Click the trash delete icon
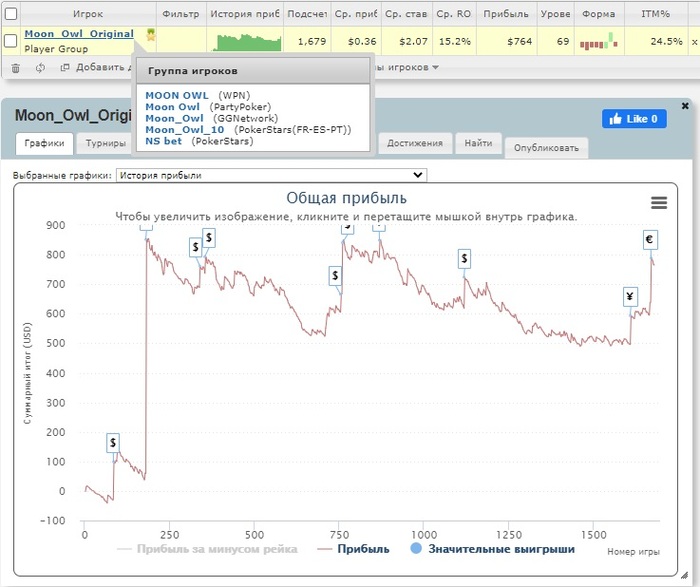 pyautogui.click(x=16, y=68)
